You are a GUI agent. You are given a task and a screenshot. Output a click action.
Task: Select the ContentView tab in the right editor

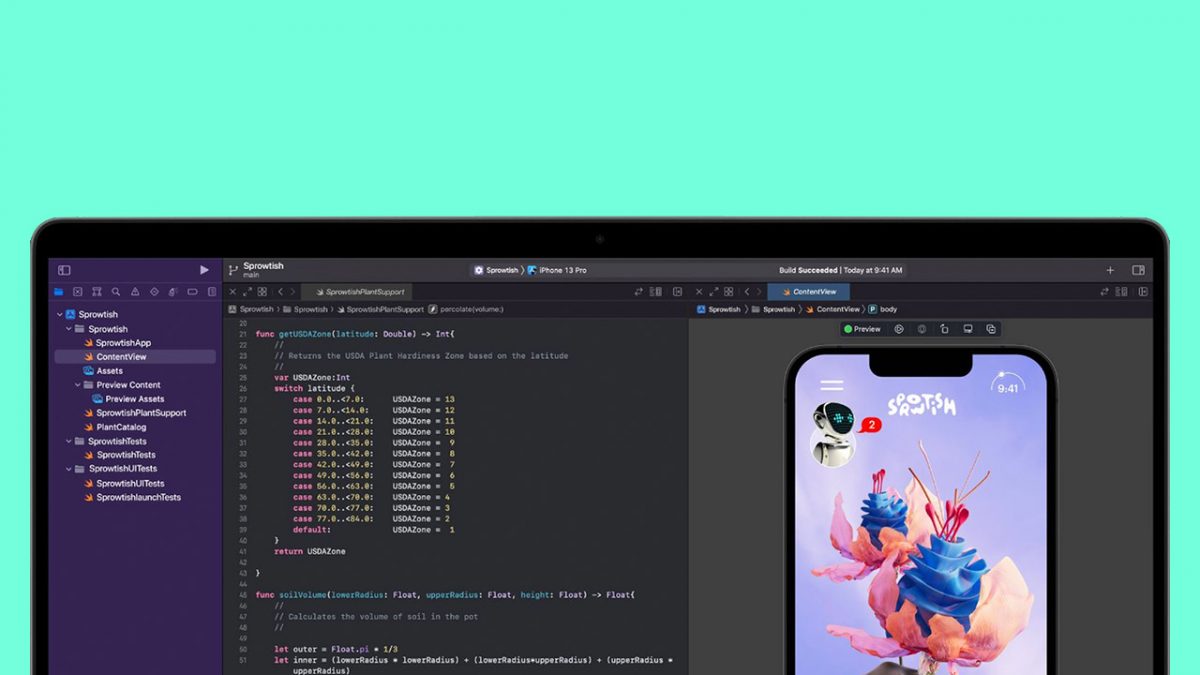809,291
